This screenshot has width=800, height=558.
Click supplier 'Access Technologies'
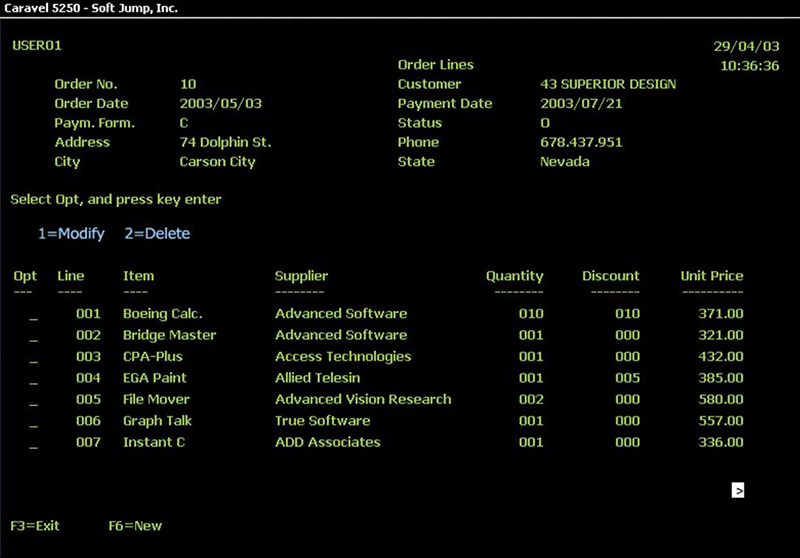click(x=343, y=357)
